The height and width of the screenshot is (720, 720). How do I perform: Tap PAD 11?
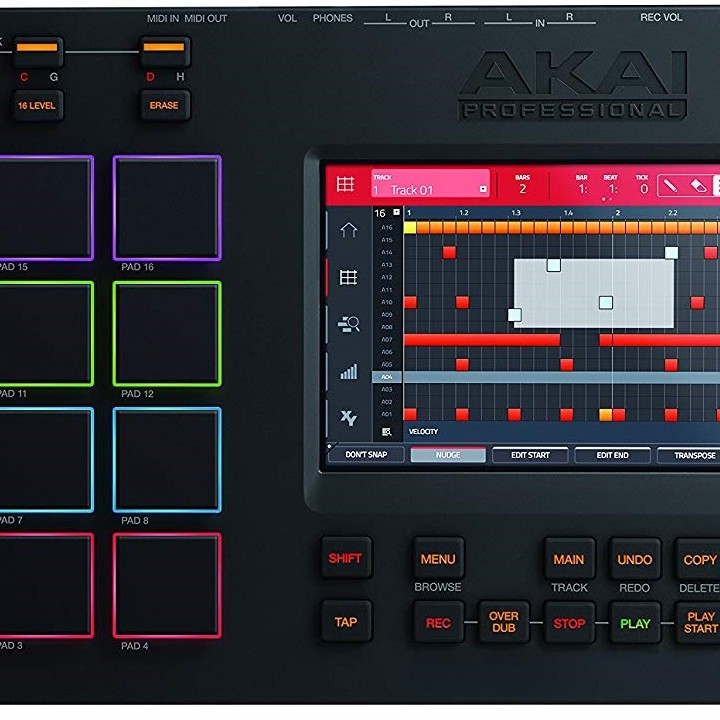tap(45, 334)
